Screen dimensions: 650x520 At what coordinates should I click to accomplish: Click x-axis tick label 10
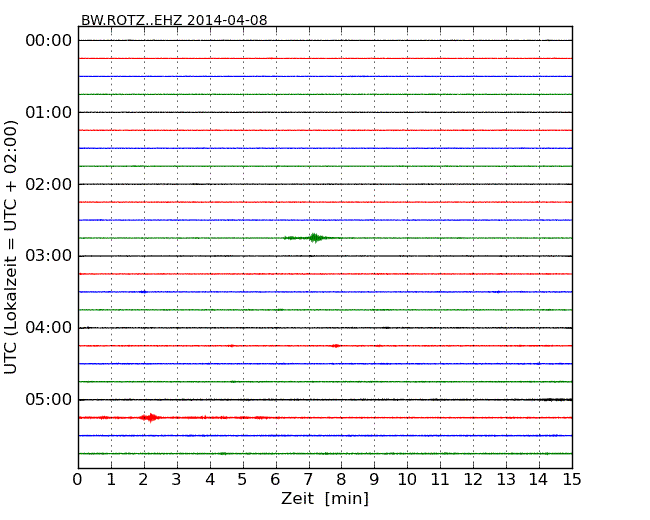[x=407, y=480]
